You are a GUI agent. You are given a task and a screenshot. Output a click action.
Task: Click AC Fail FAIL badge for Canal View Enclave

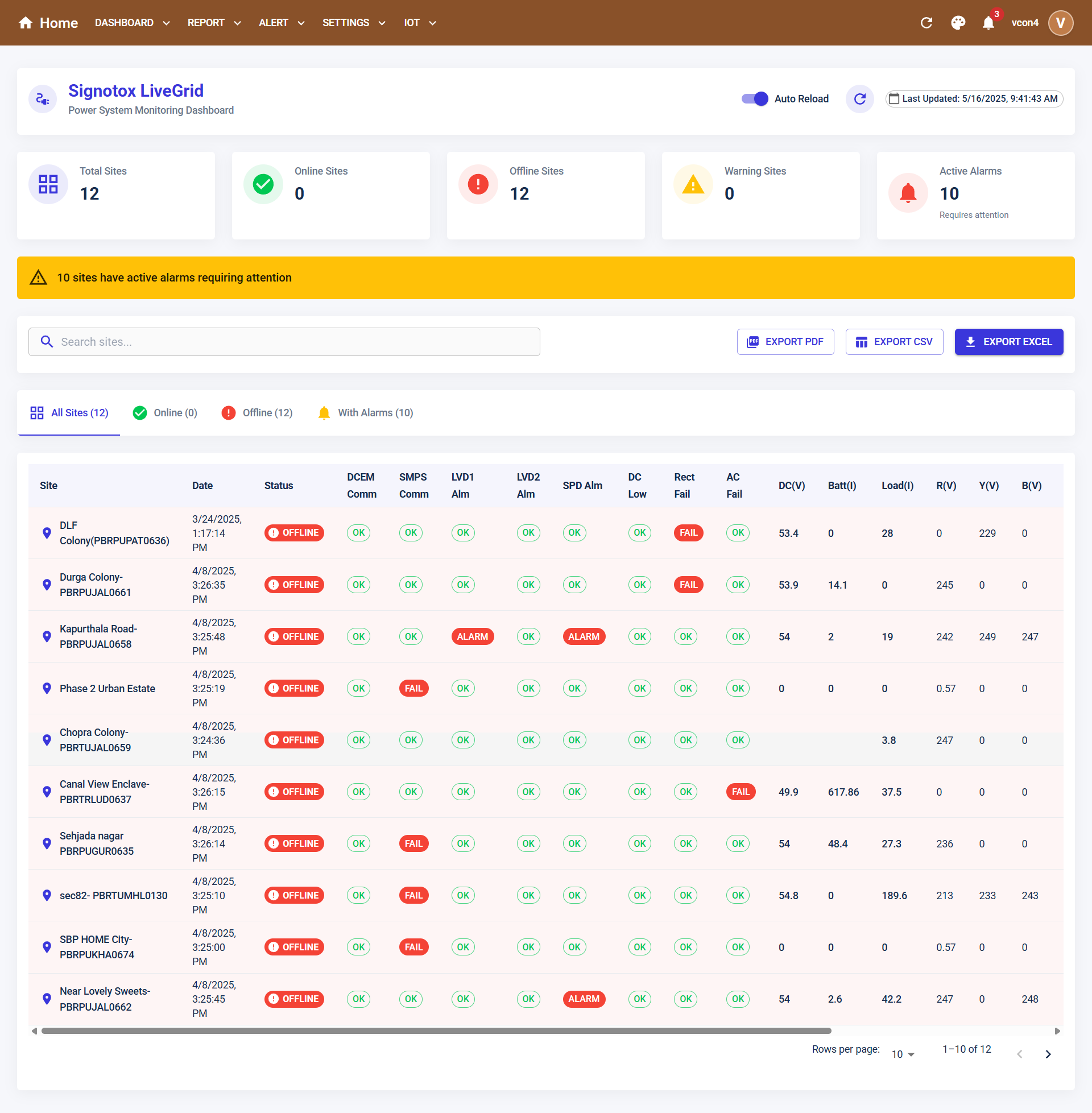coord(741,792)
